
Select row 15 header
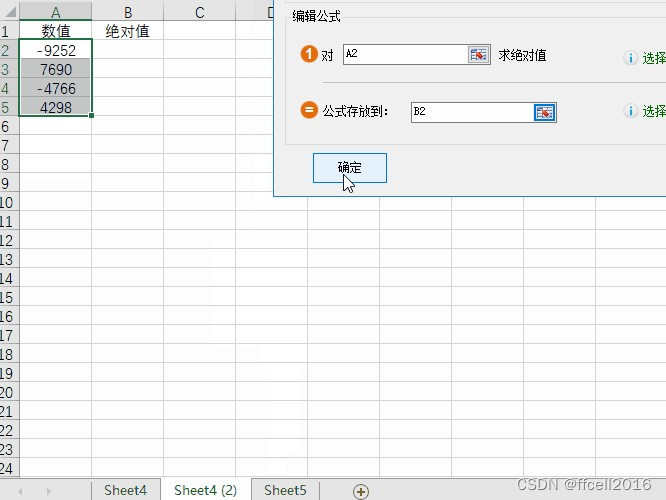tap(9, 297)
